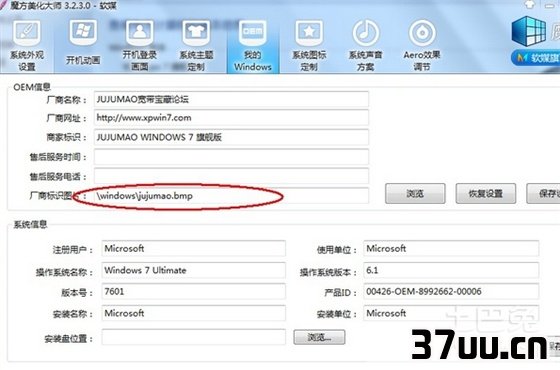Image resolution: width=560 pixels, height=370 pixels.
Task: Click the 安装单位 field
Action: (x=451, y=313)
